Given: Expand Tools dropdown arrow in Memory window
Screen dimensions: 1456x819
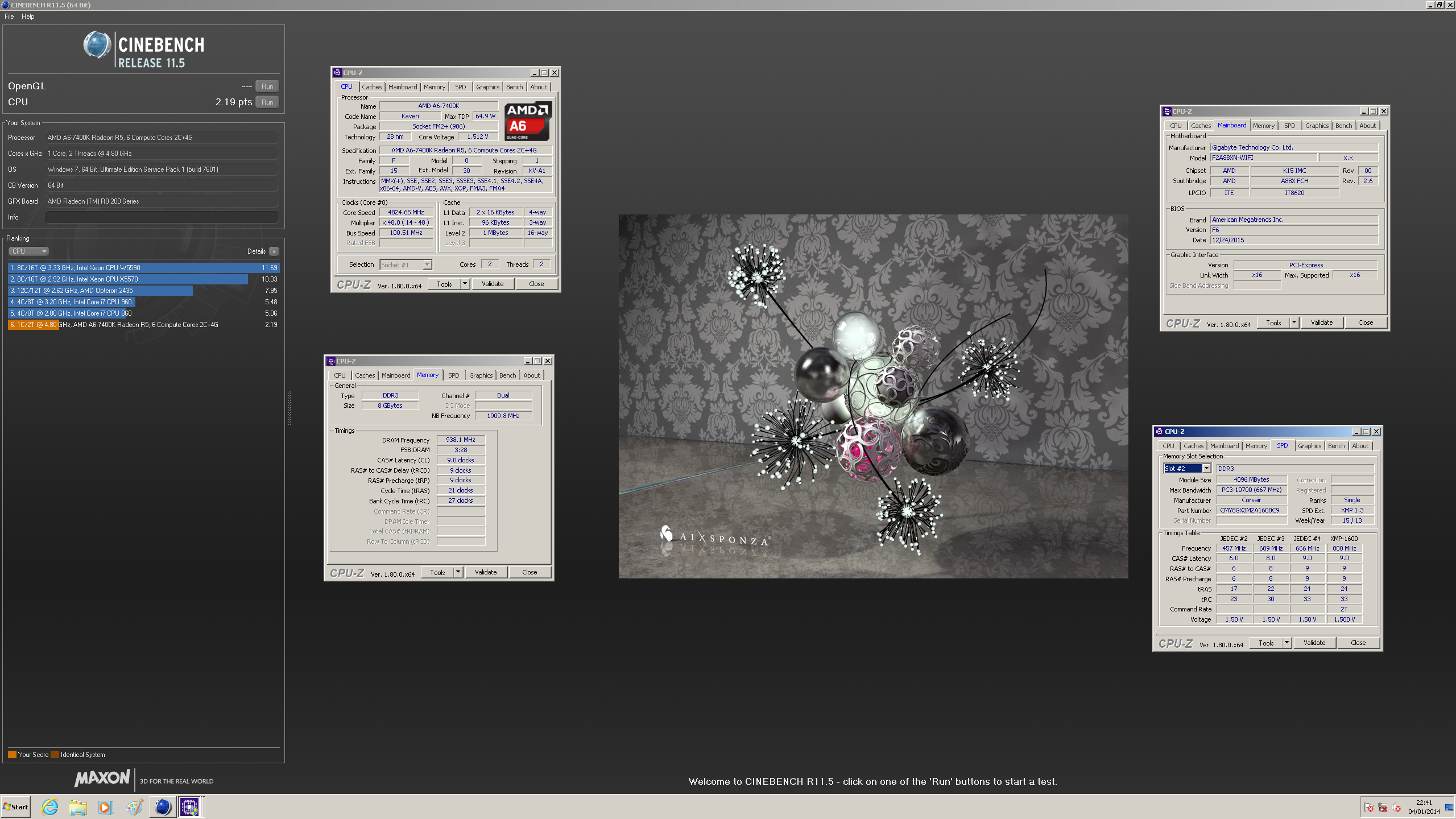Looking at the screenshot, I should [x=458, y=572].
